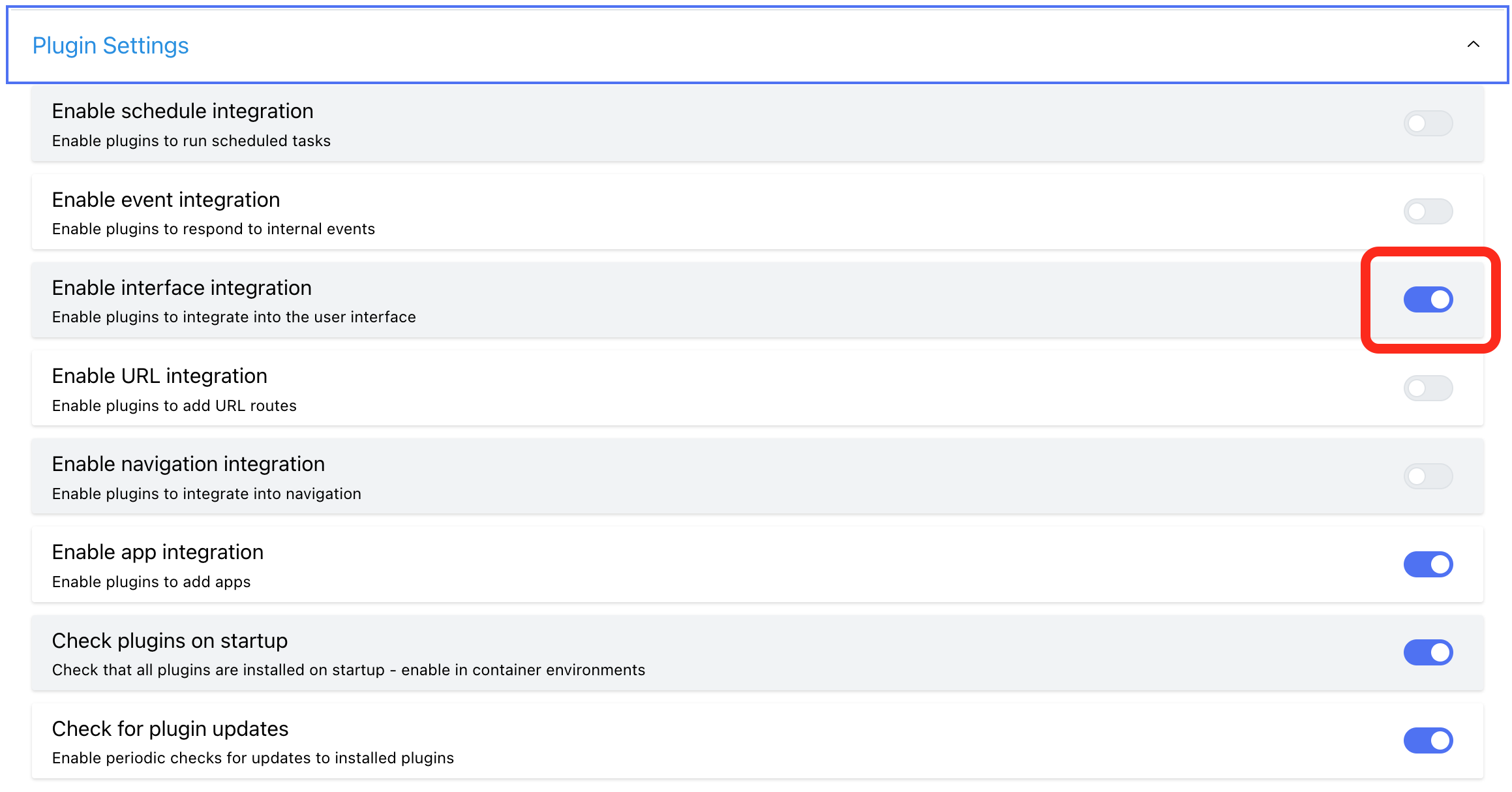Screen dimensions: 1512x792
Task: Disable app integration
Action: (x=1428, y=564)
